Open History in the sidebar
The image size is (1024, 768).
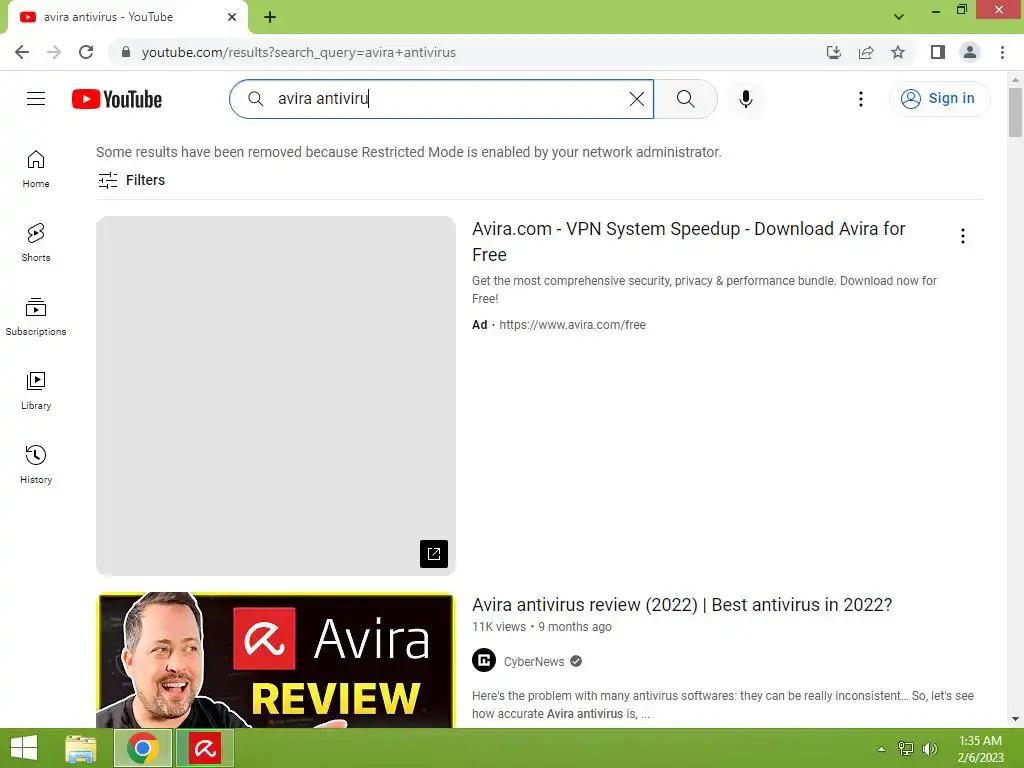[x=36, y=464]
